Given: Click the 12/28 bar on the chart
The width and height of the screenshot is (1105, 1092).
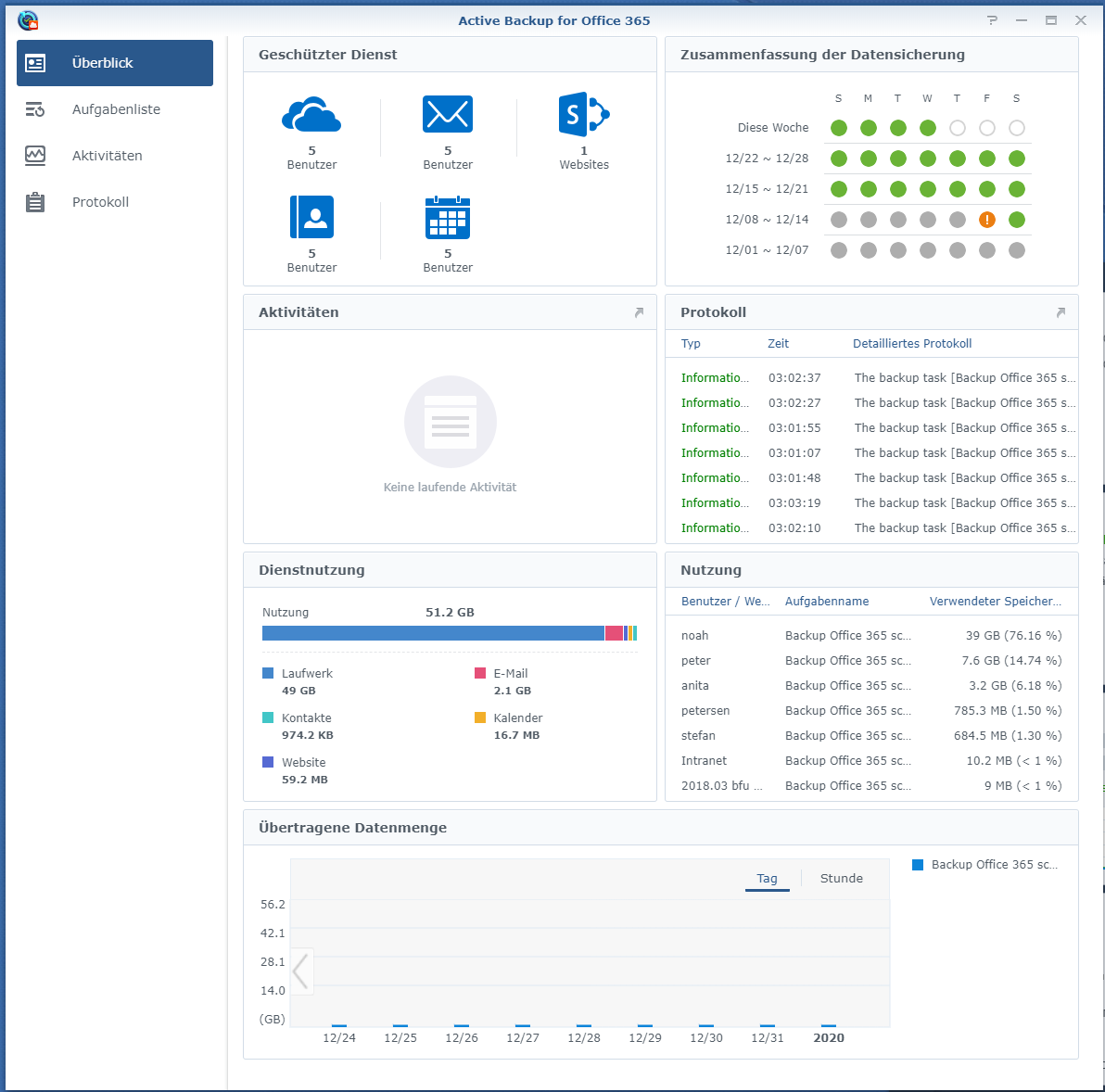Looking at the screenshot, I should (583, 1026).
